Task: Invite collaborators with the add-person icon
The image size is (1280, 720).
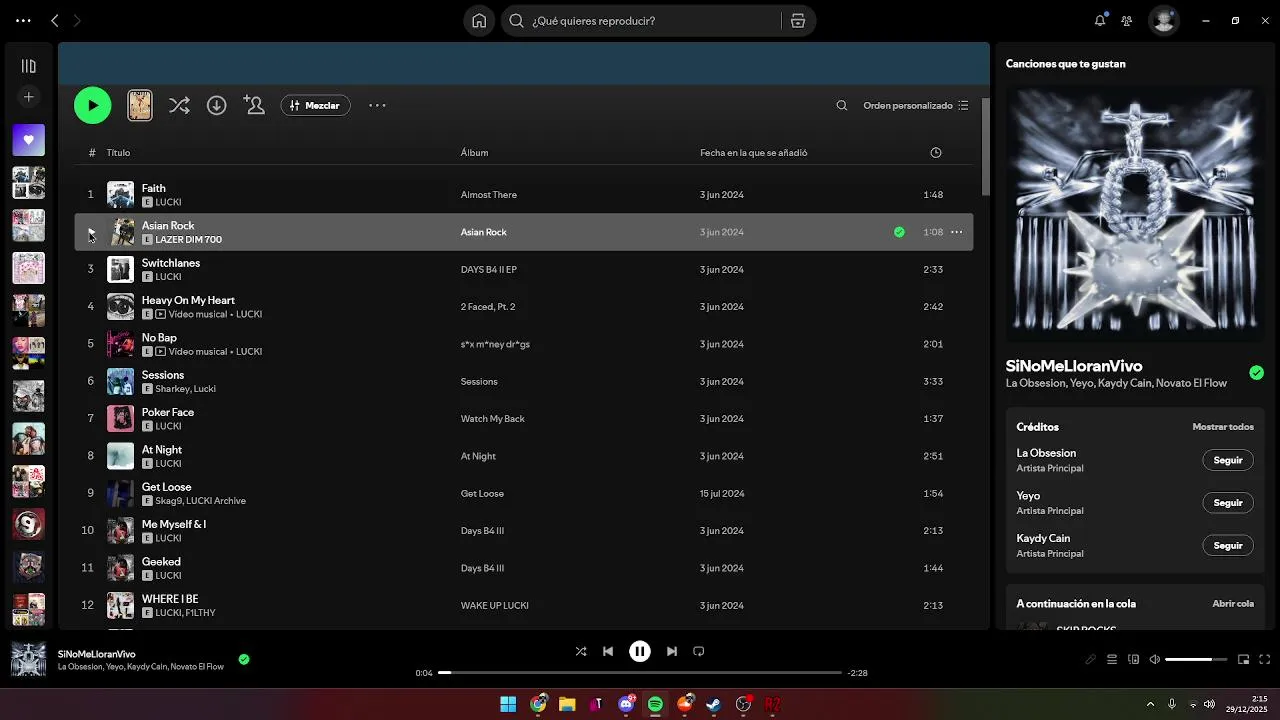Action: (254, 105)
